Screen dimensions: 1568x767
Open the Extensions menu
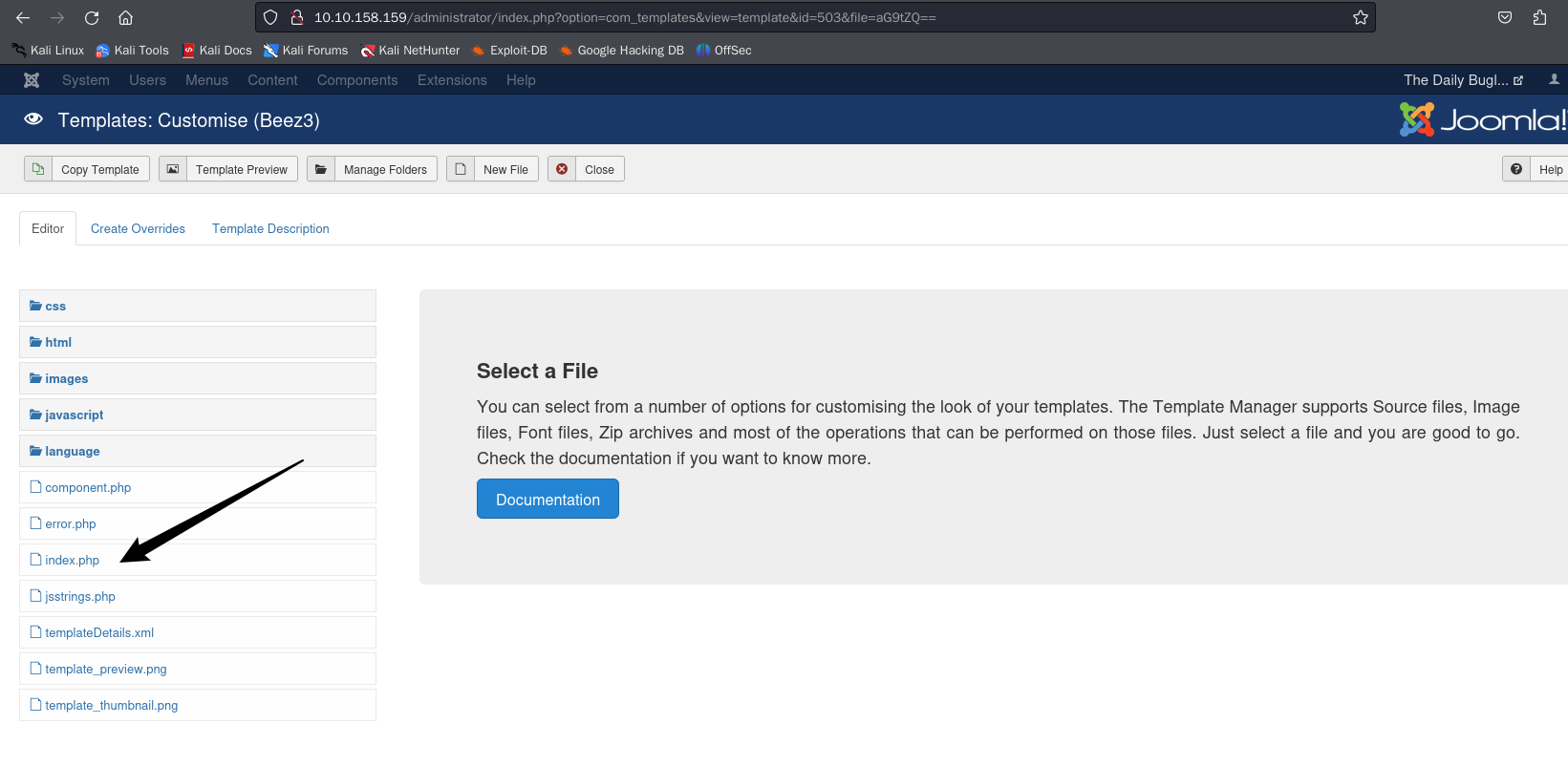click(x=452, y=80)
